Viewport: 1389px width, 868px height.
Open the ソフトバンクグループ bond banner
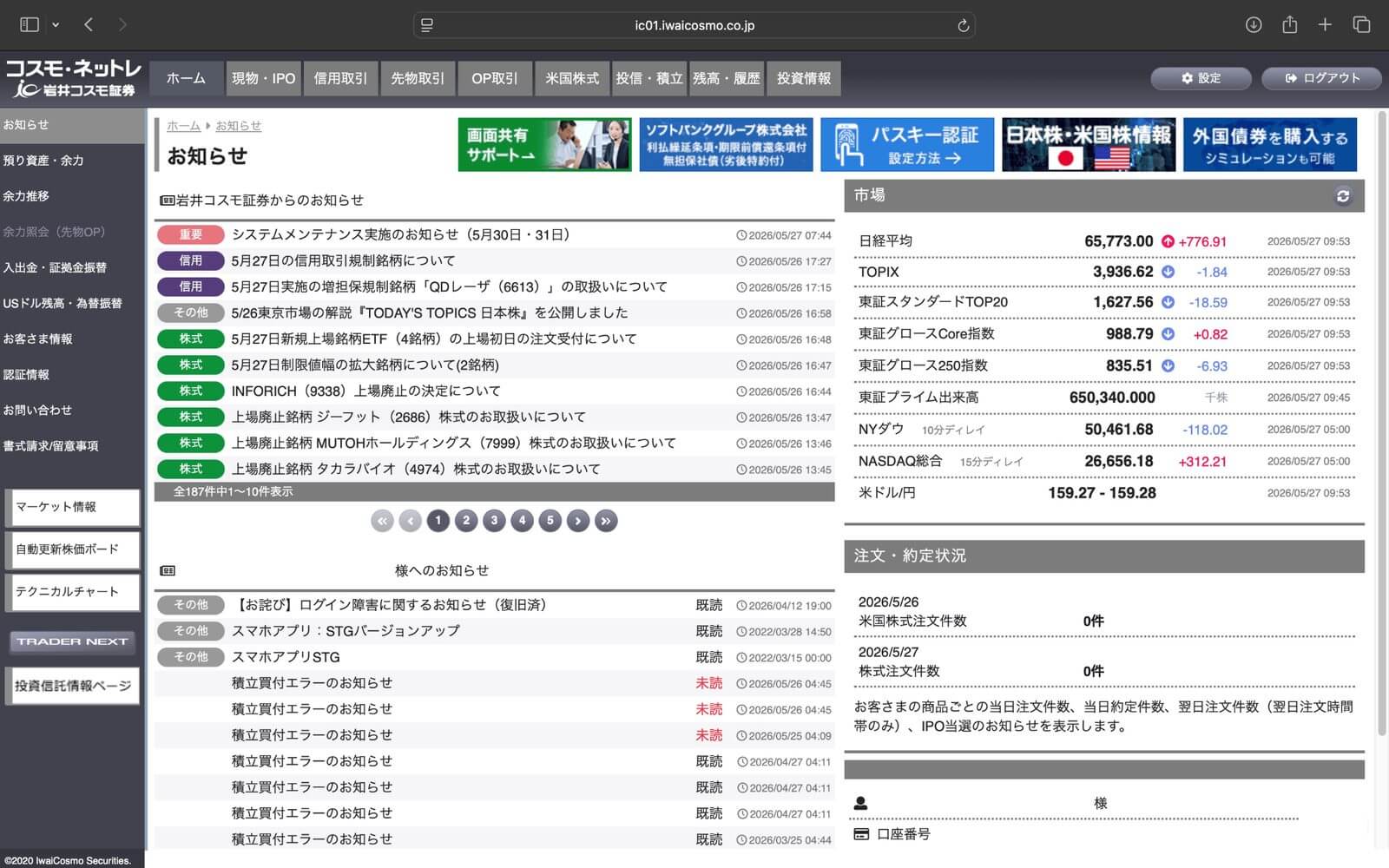tap(726, 144)
